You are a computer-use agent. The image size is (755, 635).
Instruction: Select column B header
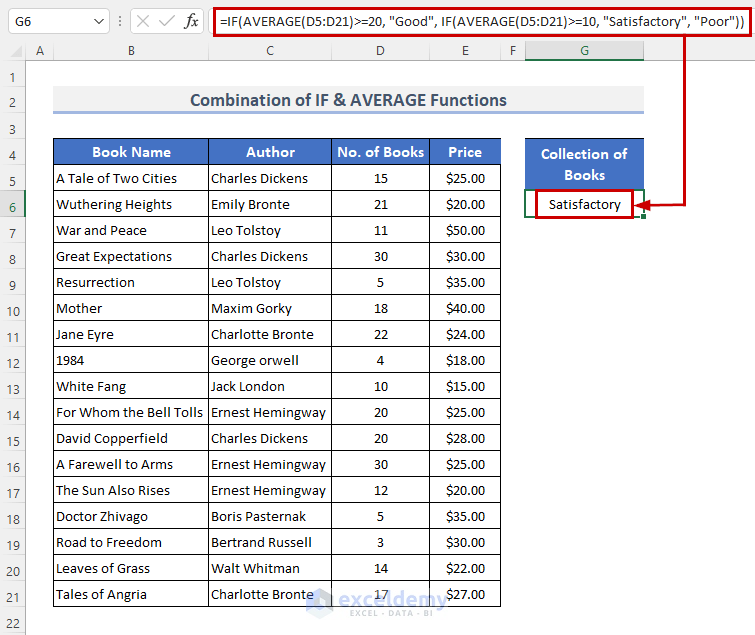(131, 51)
